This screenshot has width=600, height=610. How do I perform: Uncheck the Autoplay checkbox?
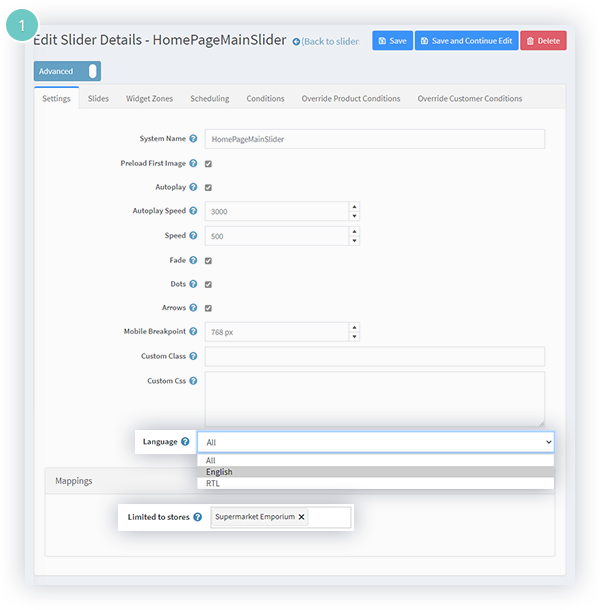[x=208, y=188]
